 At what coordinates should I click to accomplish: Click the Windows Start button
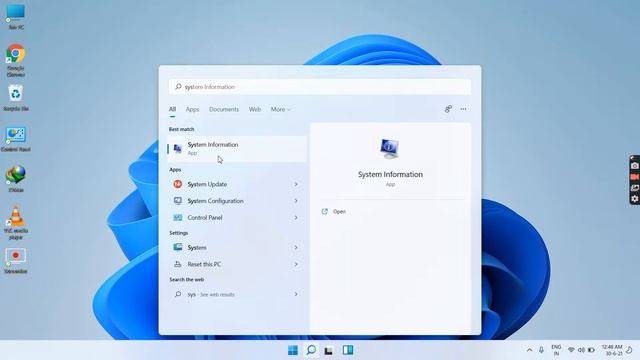(x=293, y=350)
